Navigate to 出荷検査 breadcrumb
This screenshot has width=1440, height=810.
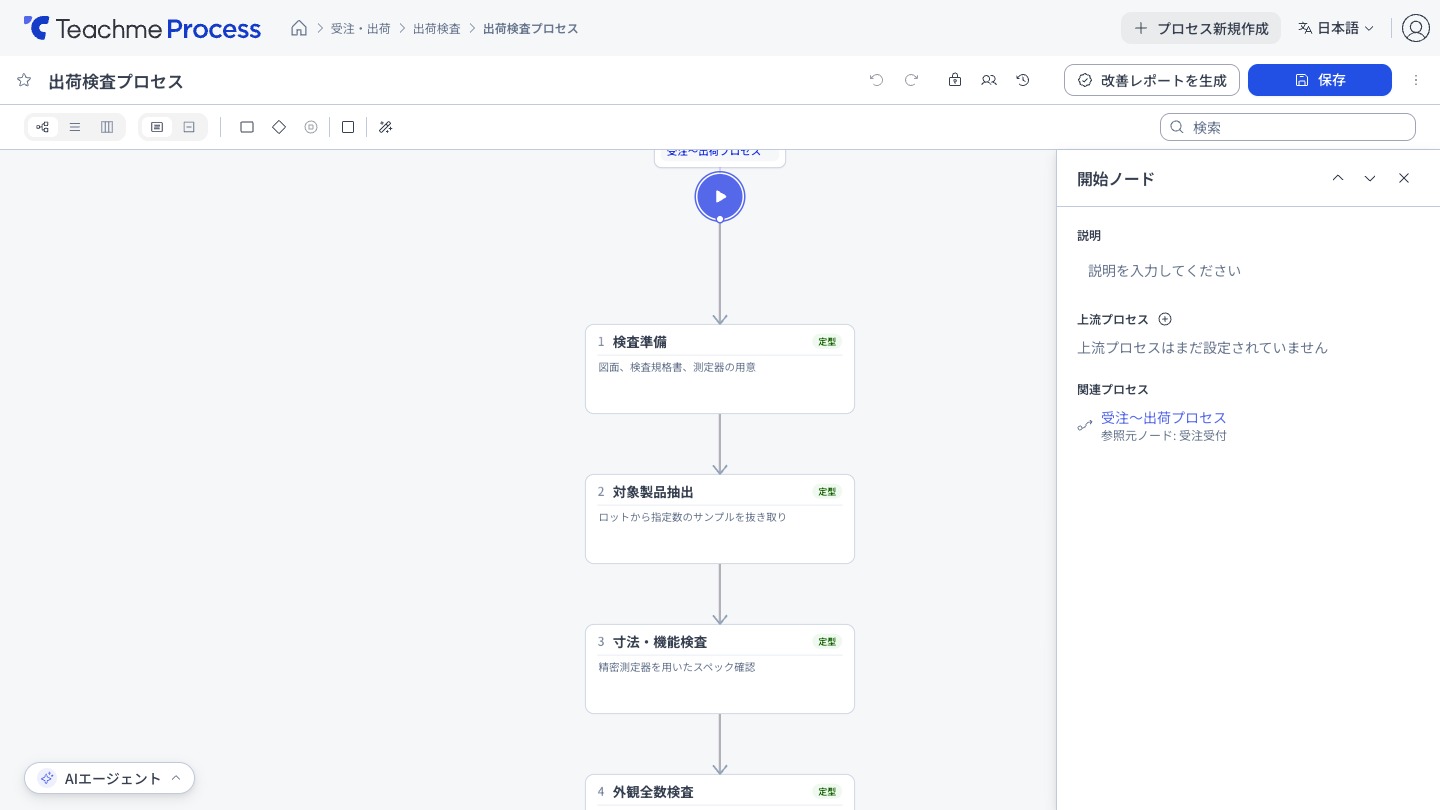[x=437, y=28]
